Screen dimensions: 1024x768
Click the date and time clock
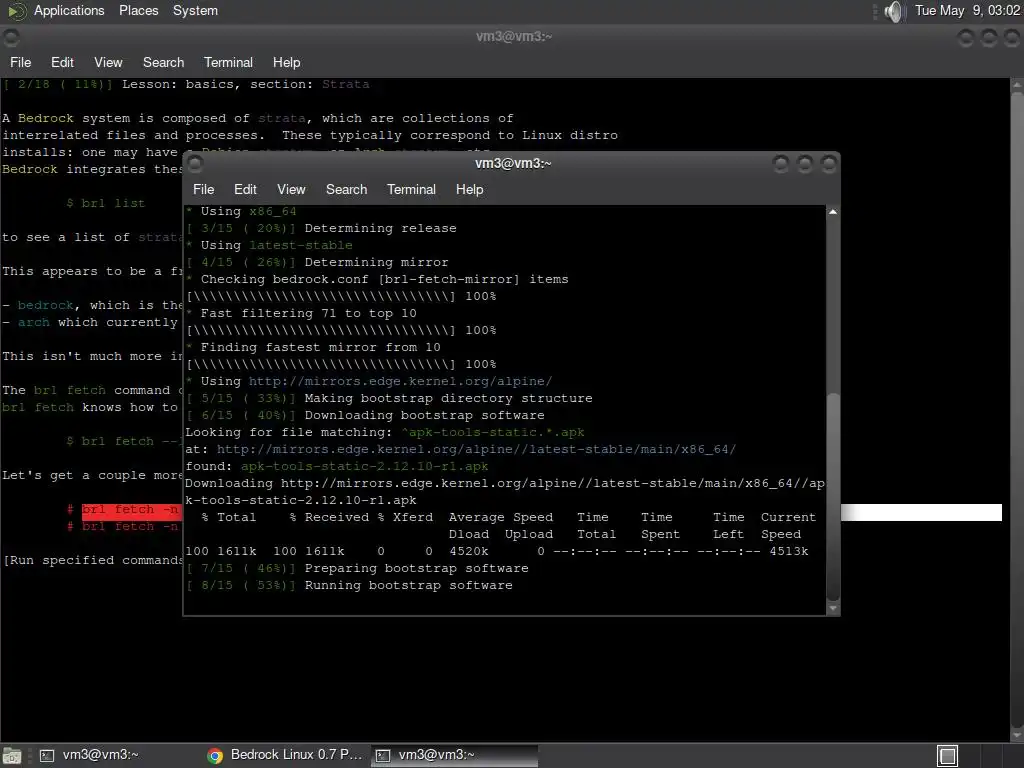[967, 10]
